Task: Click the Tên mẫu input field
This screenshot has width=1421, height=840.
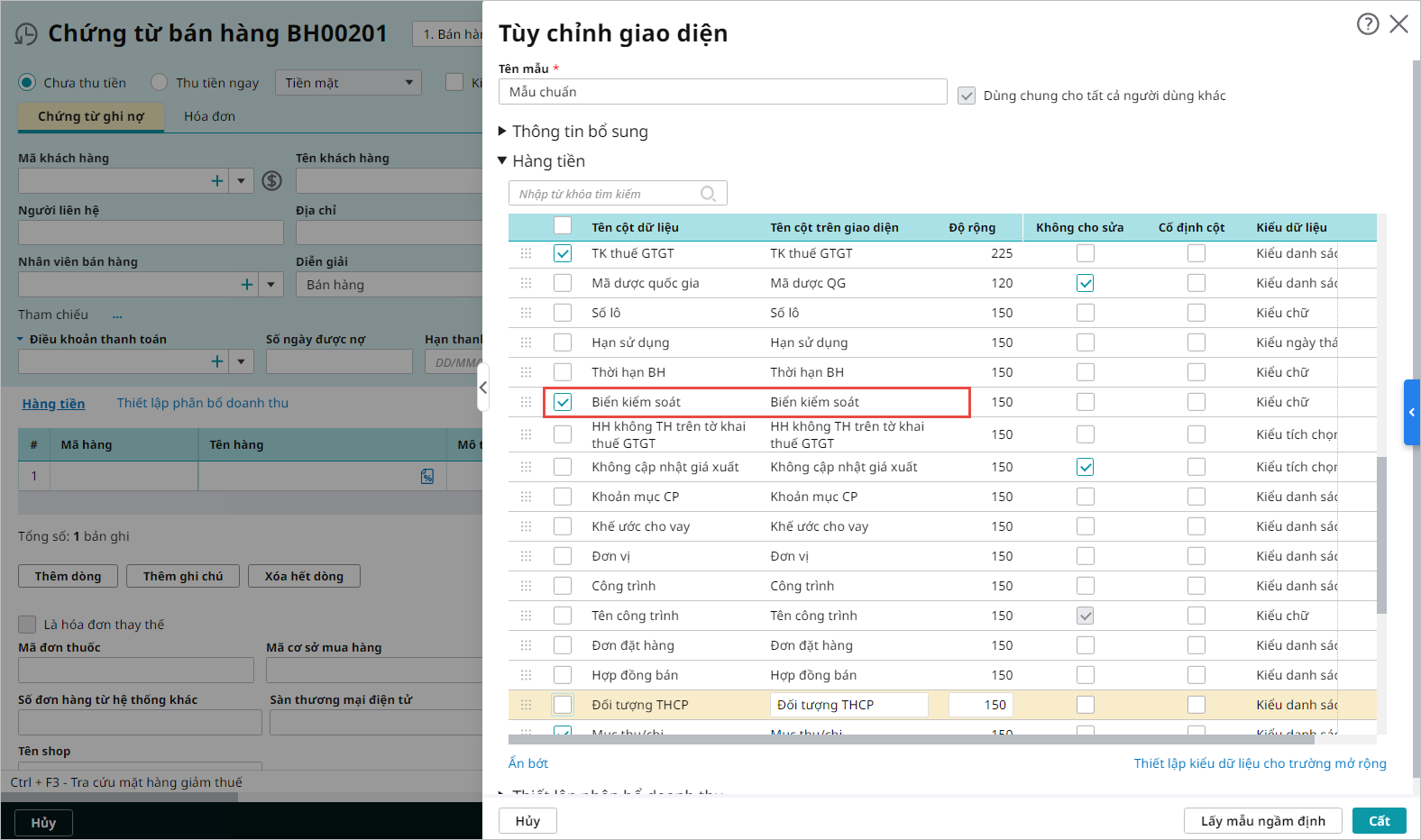Action: pos(722,92)
